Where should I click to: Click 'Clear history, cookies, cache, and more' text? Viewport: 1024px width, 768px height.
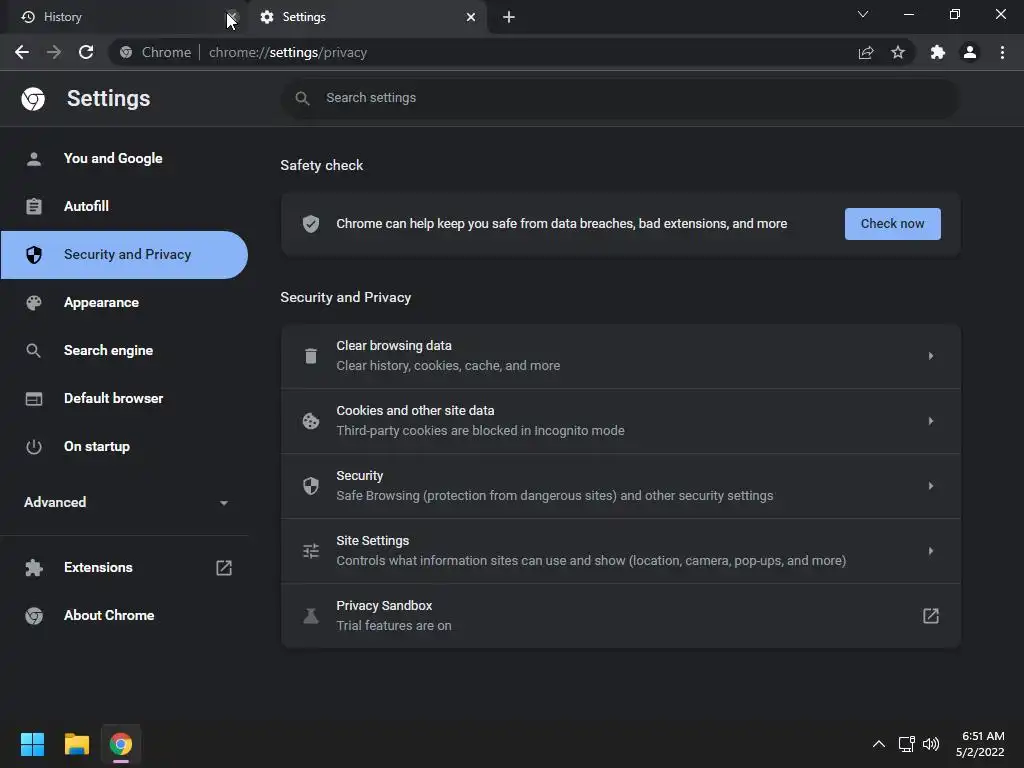coord(448,366)
